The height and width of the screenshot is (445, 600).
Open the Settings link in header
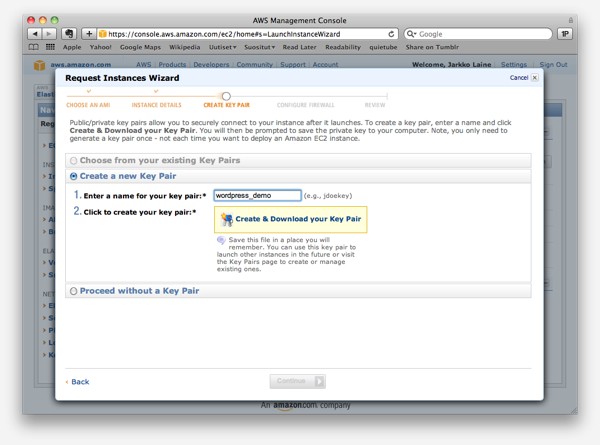[514, 65]
